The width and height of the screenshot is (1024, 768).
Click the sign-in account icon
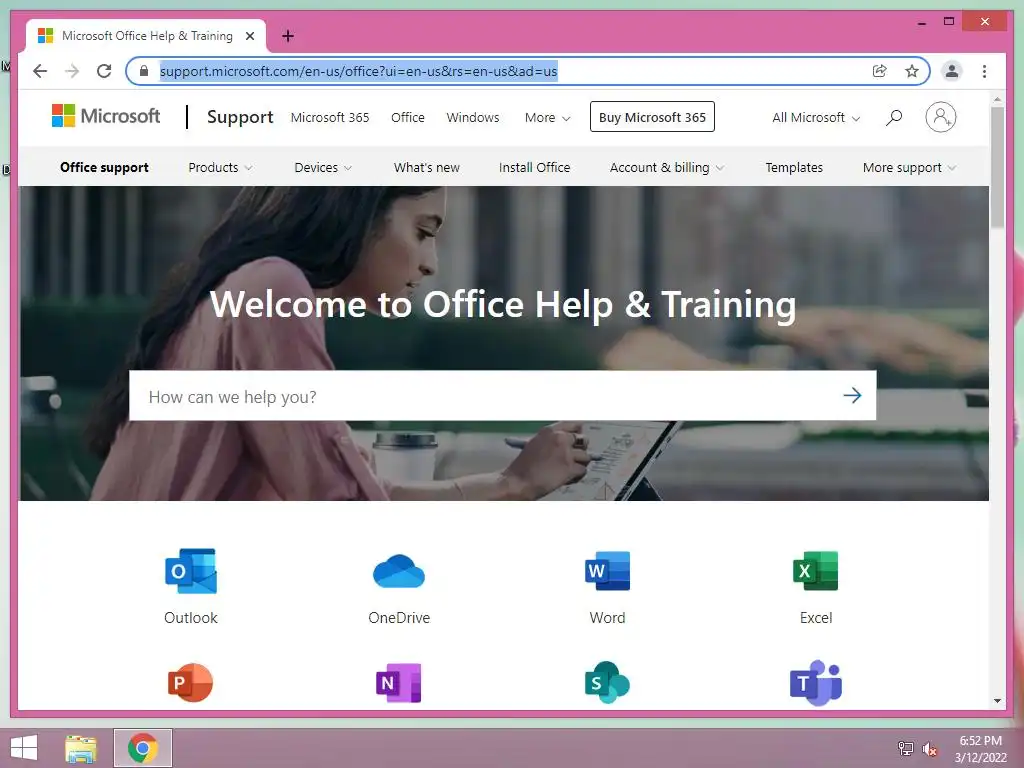[940, 117]
